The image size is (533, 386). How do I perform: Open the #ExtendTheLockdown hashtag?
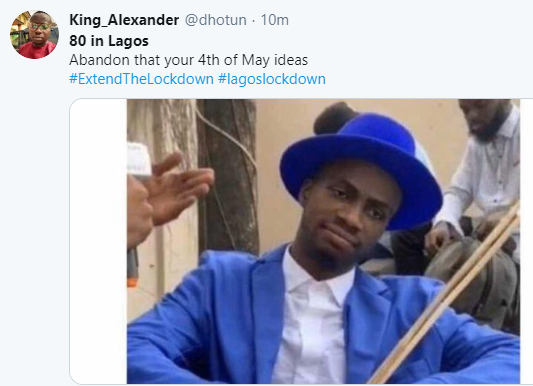click(x=141, y=79)
